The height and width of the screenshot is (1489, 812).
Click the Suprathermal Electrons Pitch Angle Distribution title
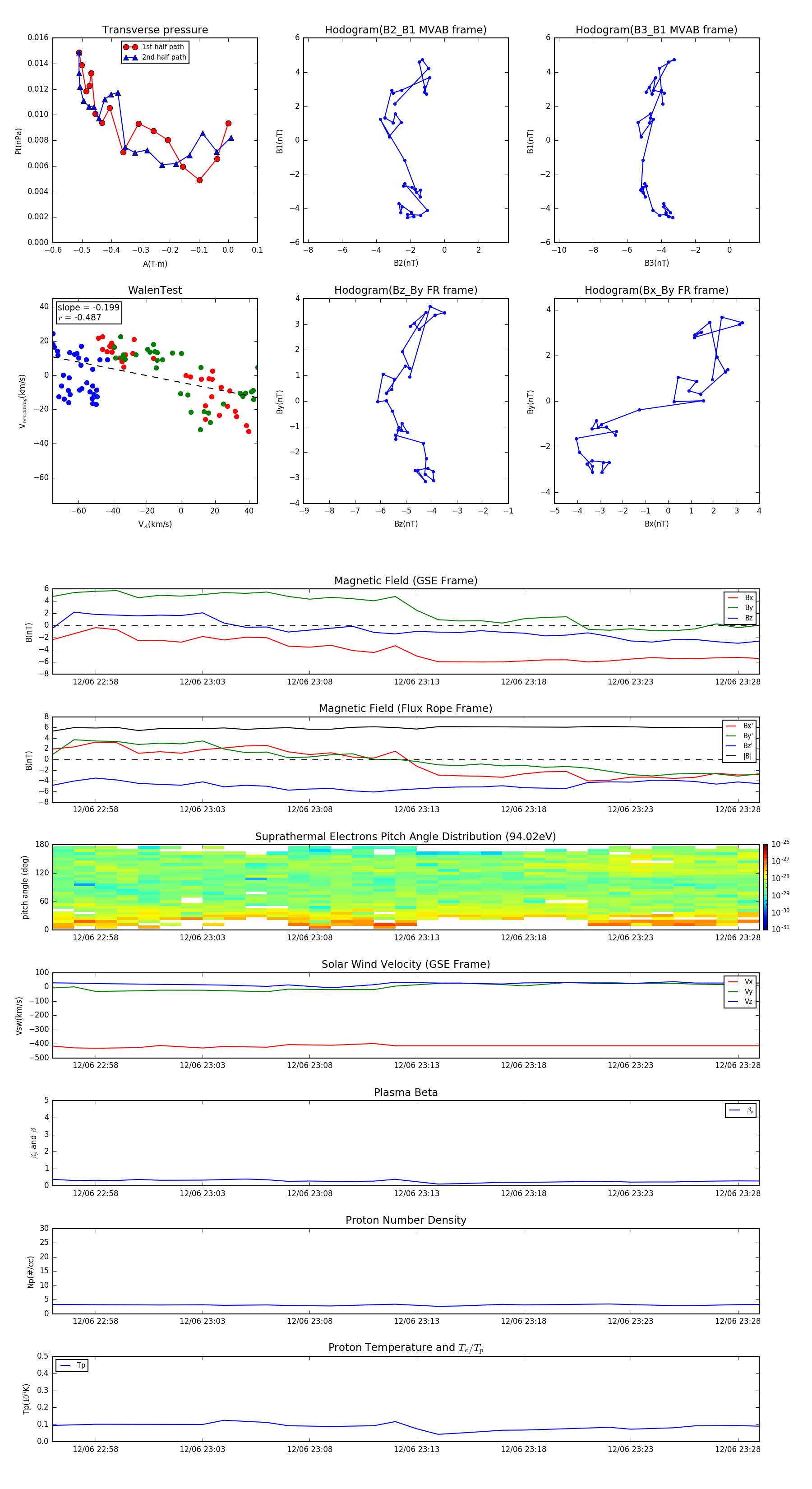point(406,837)
